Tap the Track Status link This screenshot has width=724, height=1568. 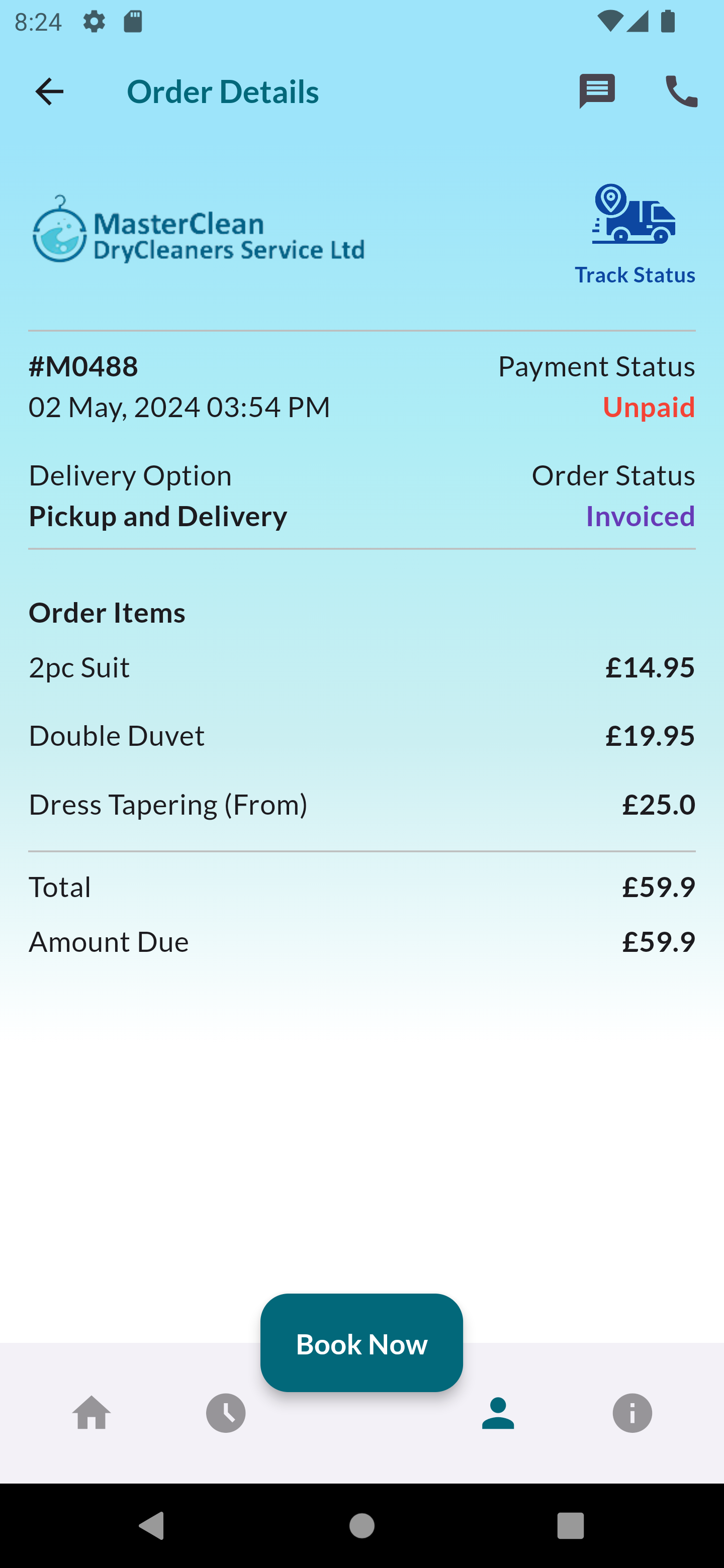click(x=635, y=275)
